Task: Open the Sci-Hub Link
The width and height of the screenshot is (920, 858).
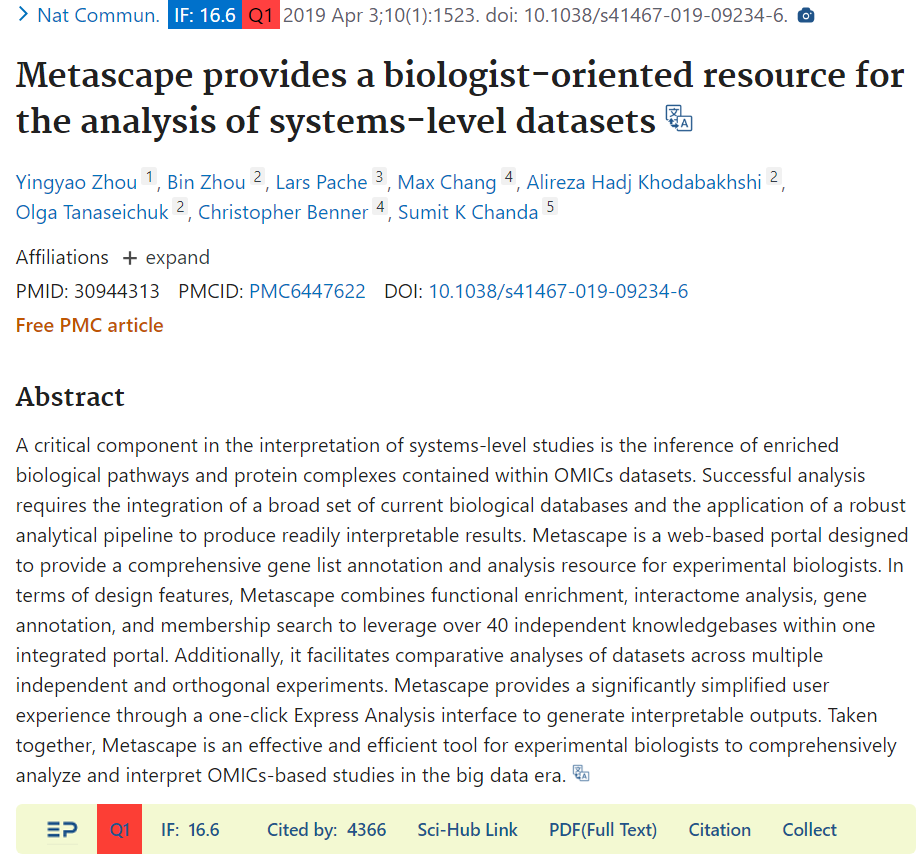Action: click(x=467, y=830)
